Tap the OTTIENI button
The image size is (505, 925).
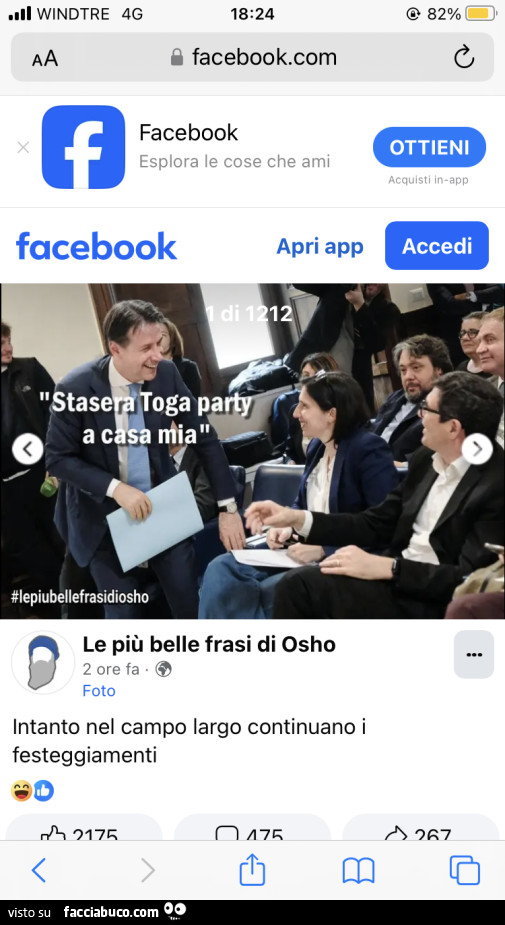pos(429,147)
